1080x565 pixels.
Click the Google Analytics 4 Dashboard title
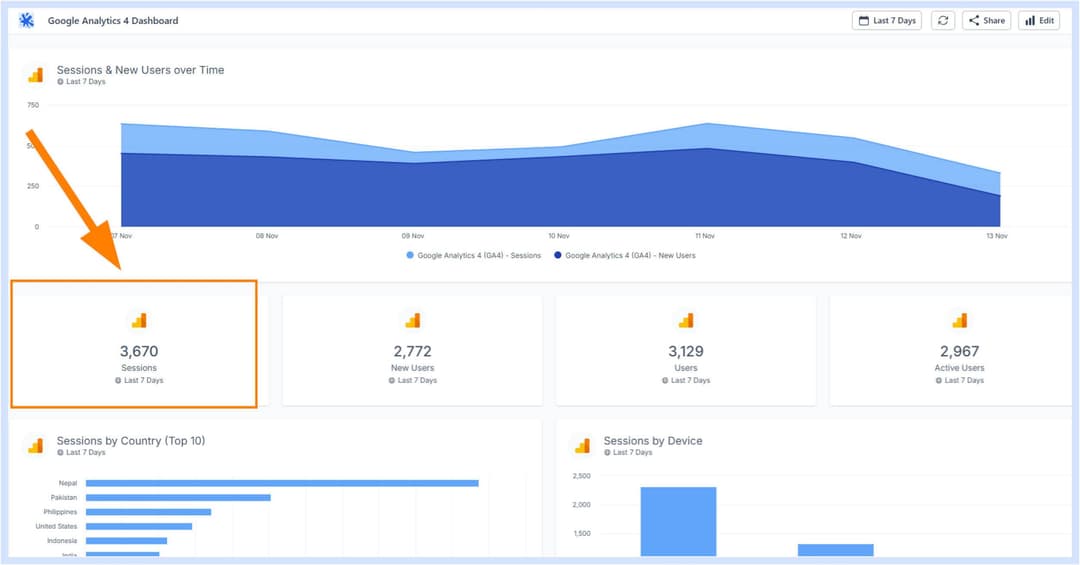(x=113, y=21)
